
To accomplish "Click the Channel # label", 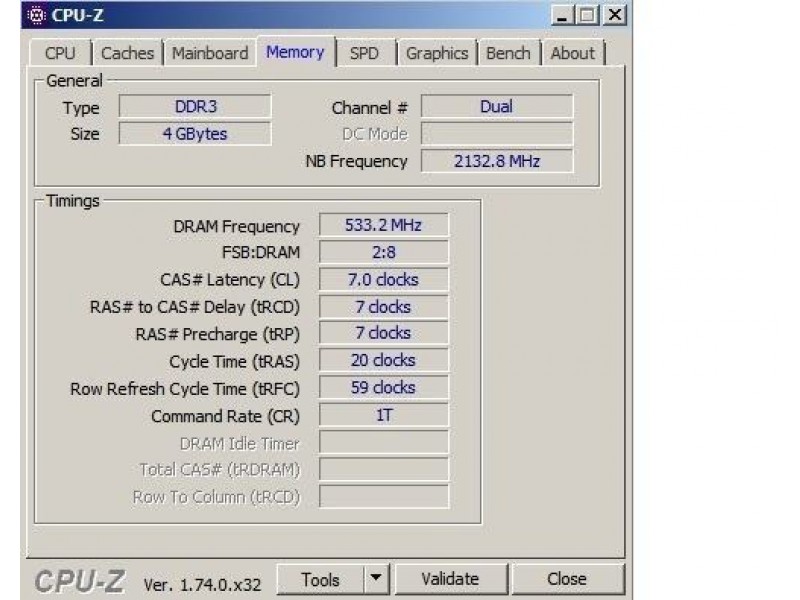I will (370, 108).
